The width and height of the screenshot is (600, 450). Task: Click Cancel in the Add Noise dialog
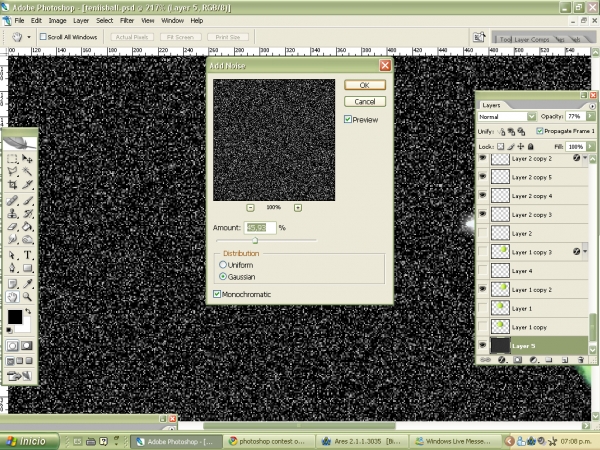pos(365,101)
